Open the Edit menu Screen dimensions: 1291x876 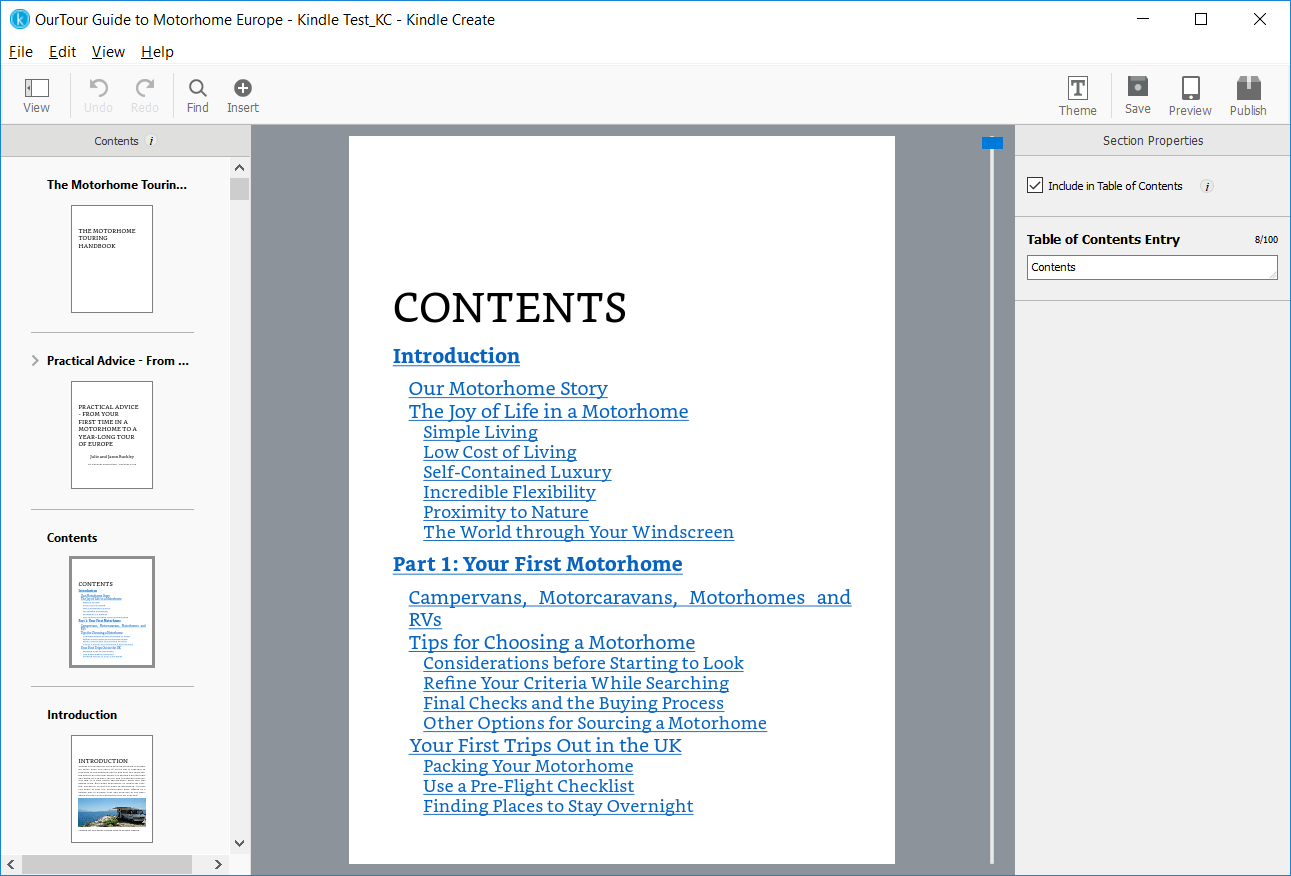tap(62, 51)
